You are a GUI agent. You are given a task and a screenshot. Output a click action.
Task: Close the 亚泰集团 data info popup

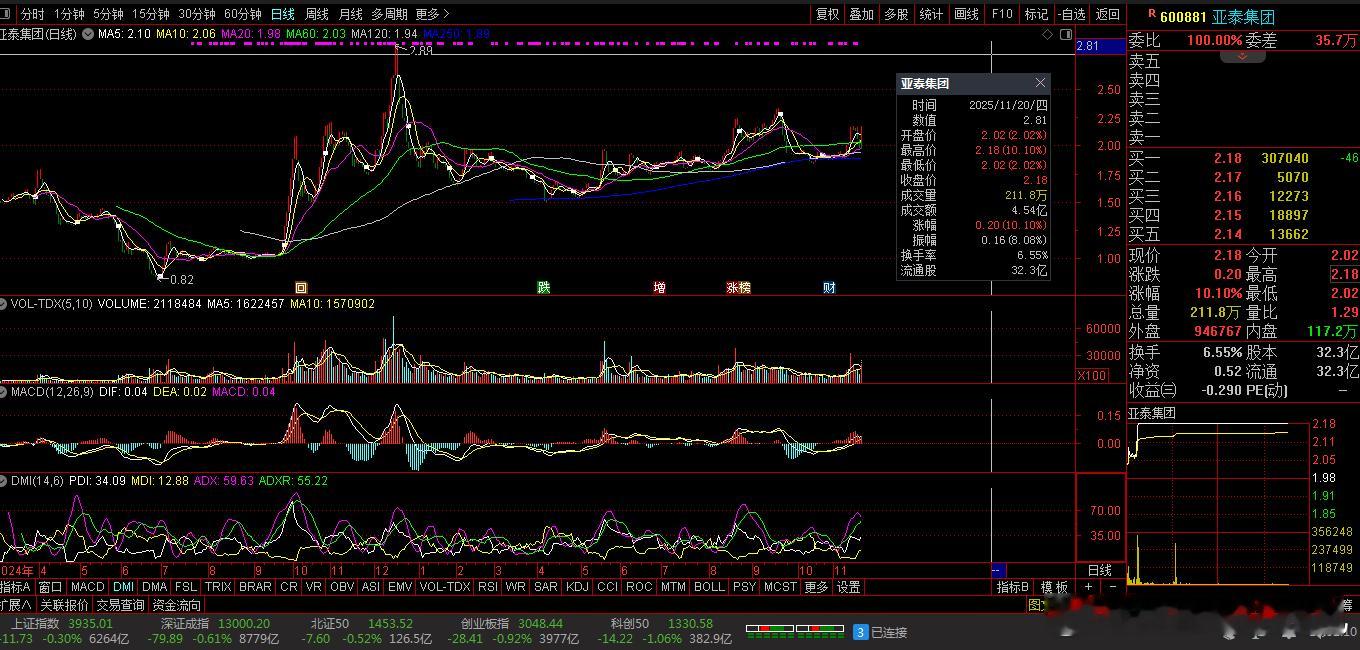click(1040, 83)
